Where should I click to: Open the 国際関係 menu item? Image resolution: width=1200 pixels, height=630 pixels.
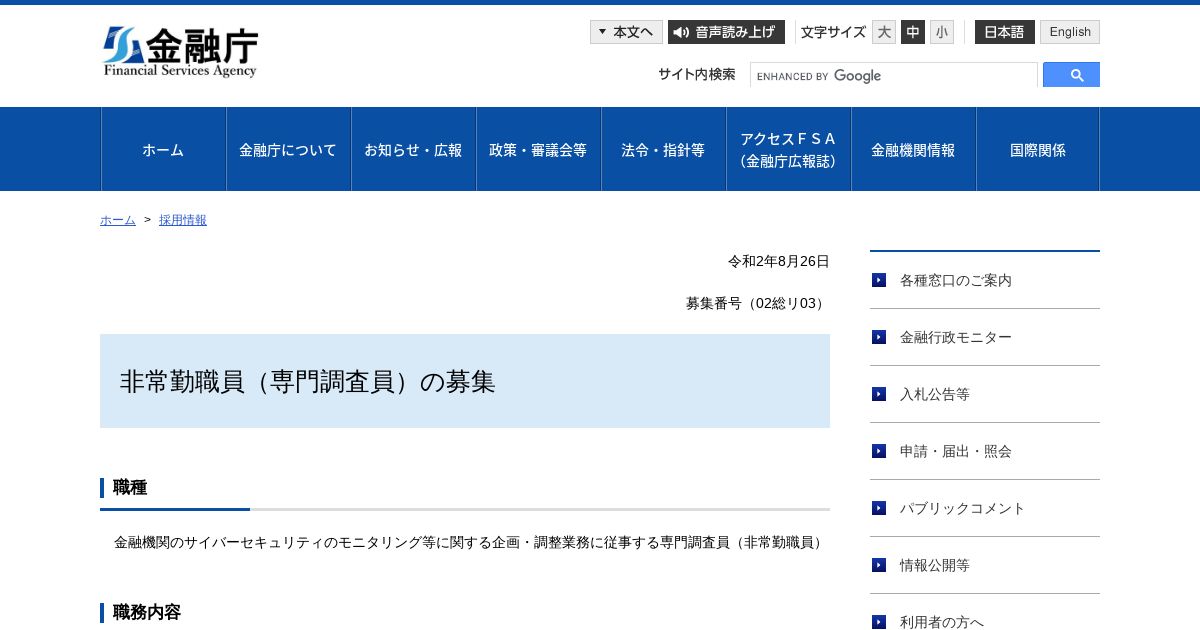pyautogui.click(x=1038, y=149)
